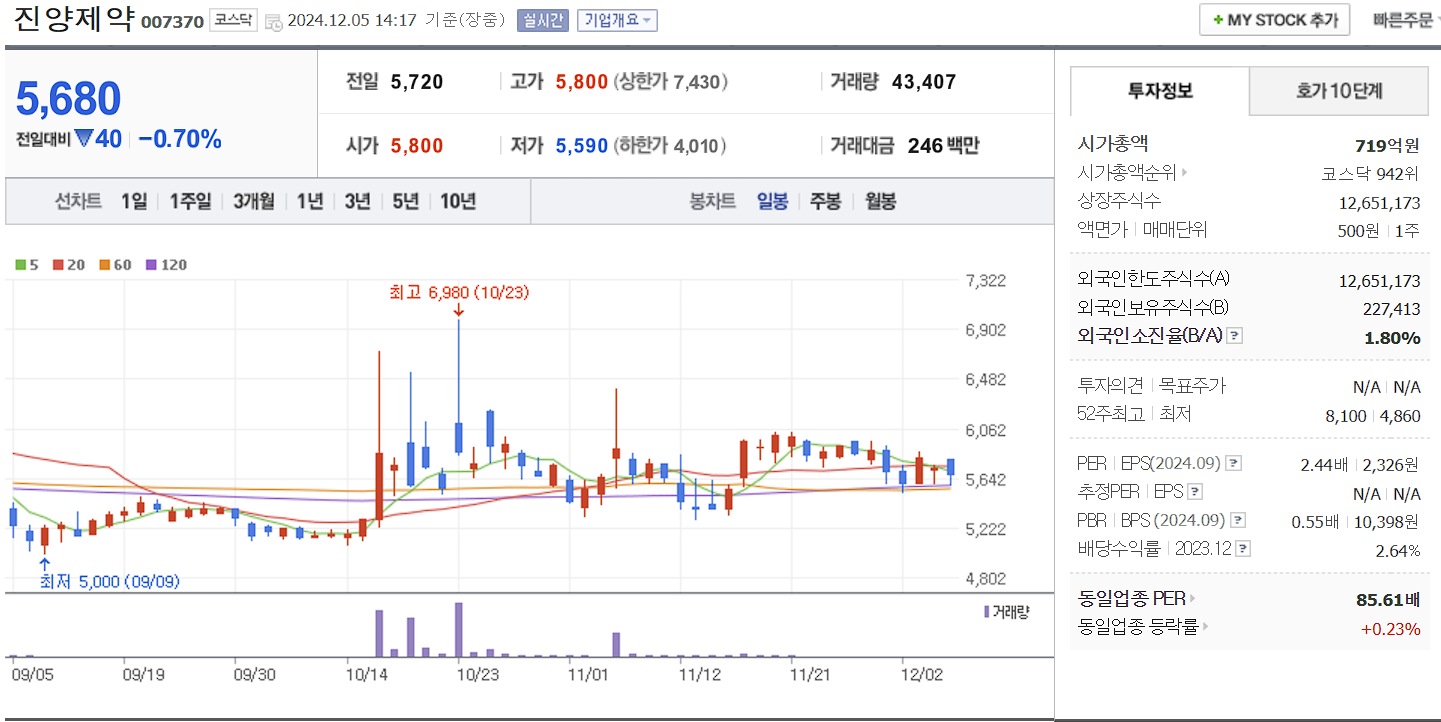Click the red 최고 6,980 arrow marker on the chart
The width and height of the screenshot is (1441, 722).
click(459, 309)
